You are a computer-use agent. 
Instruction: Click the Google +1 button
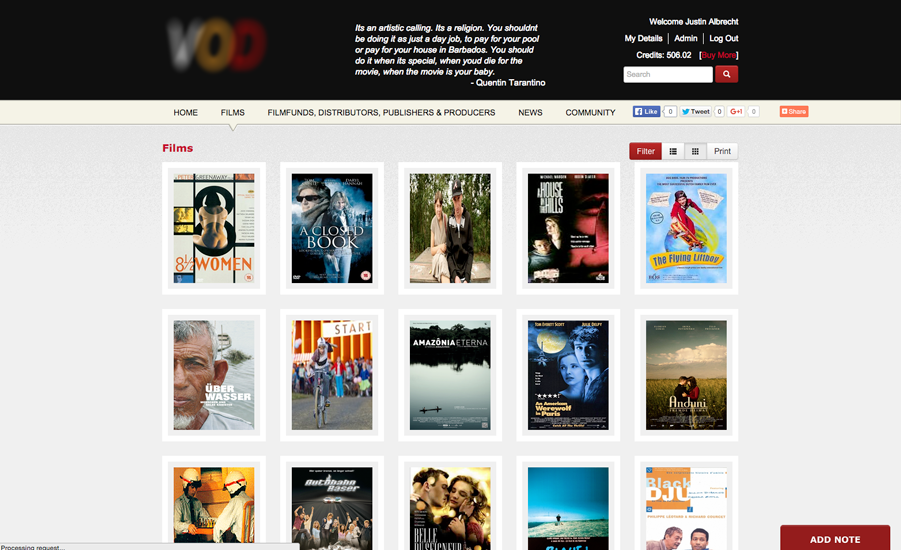click(x=736, y=111)
